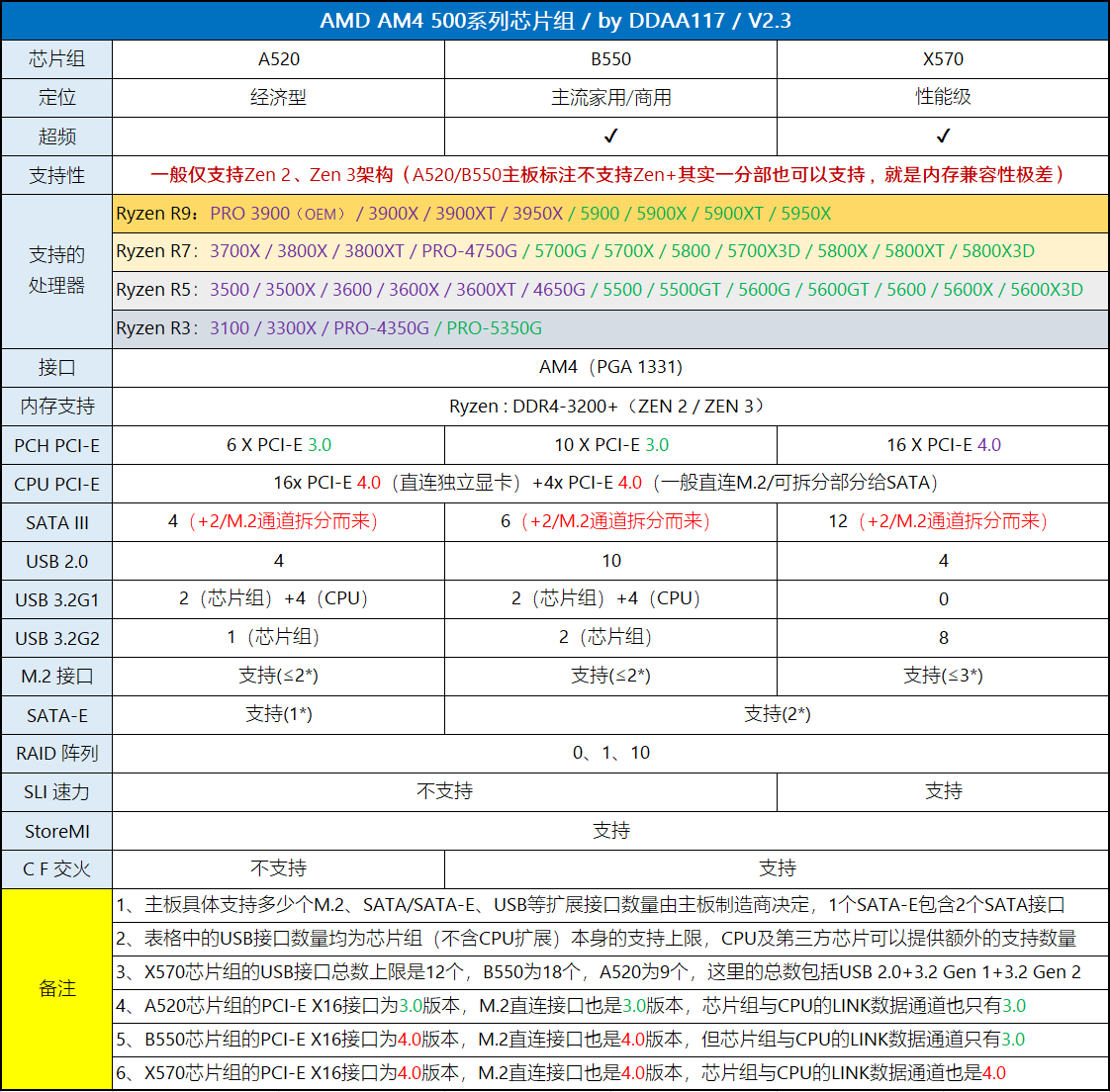Click the 'StoreMI' row label
This screenshot has width=1110, height=1092.
coord(56,831)
